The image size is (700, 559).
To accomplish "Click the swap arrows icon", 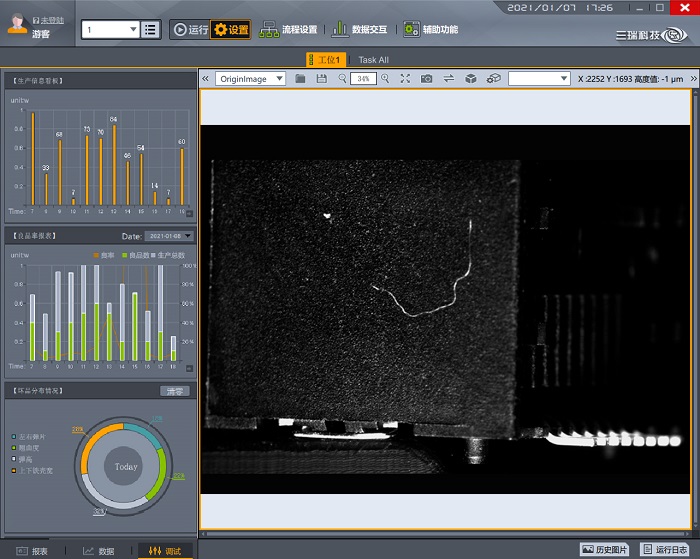I will pos(449,78).
